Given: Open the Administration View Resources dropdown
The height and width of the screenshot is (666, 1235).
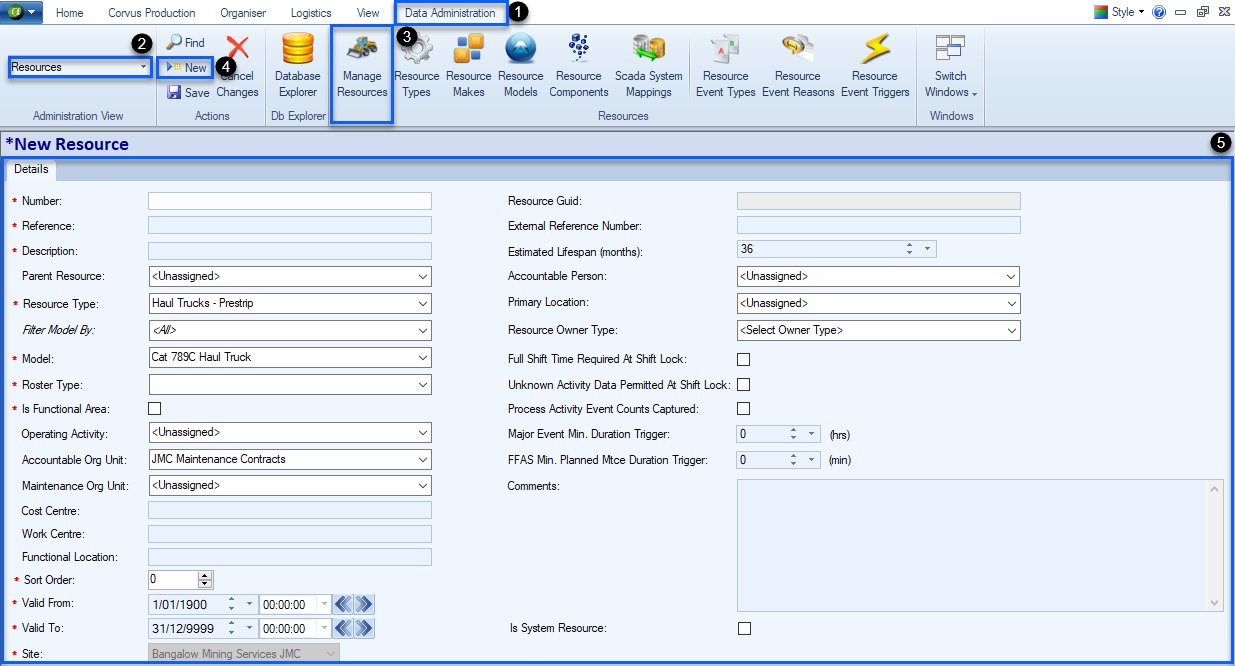Looking at the screenshot, I should click(x=80, y=67).
